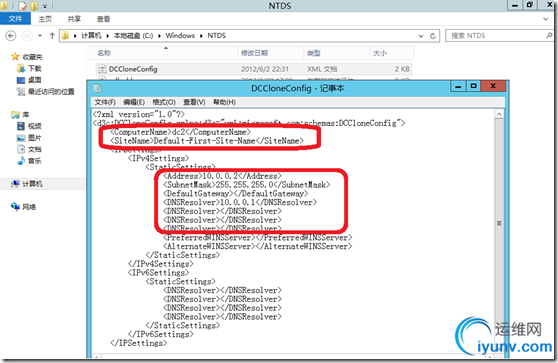Open Notepad 查看(V) menu
This screenshot has width=558, height=363.
[194, 102]
